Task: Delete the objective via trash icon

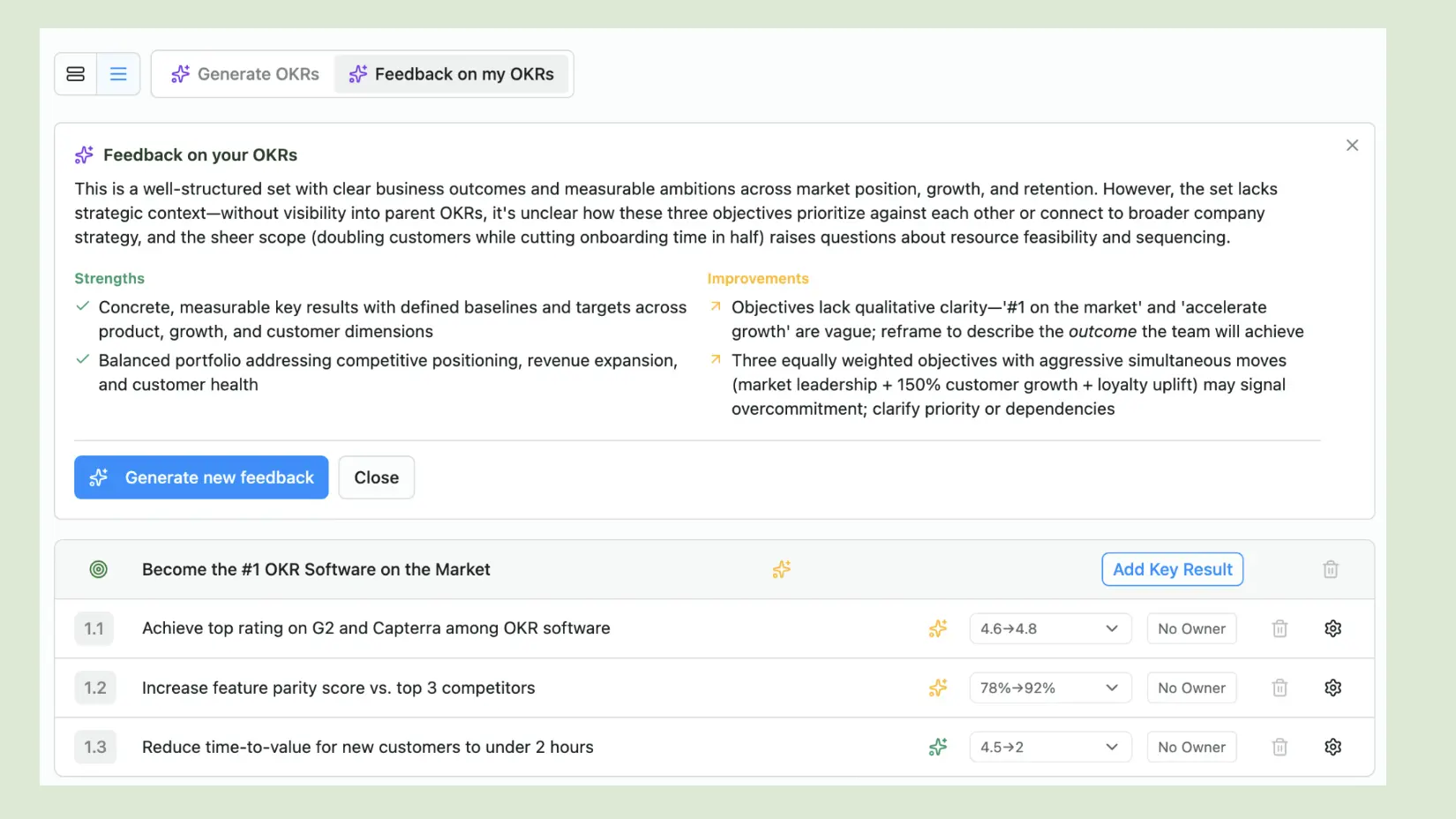Action: 1331,569
